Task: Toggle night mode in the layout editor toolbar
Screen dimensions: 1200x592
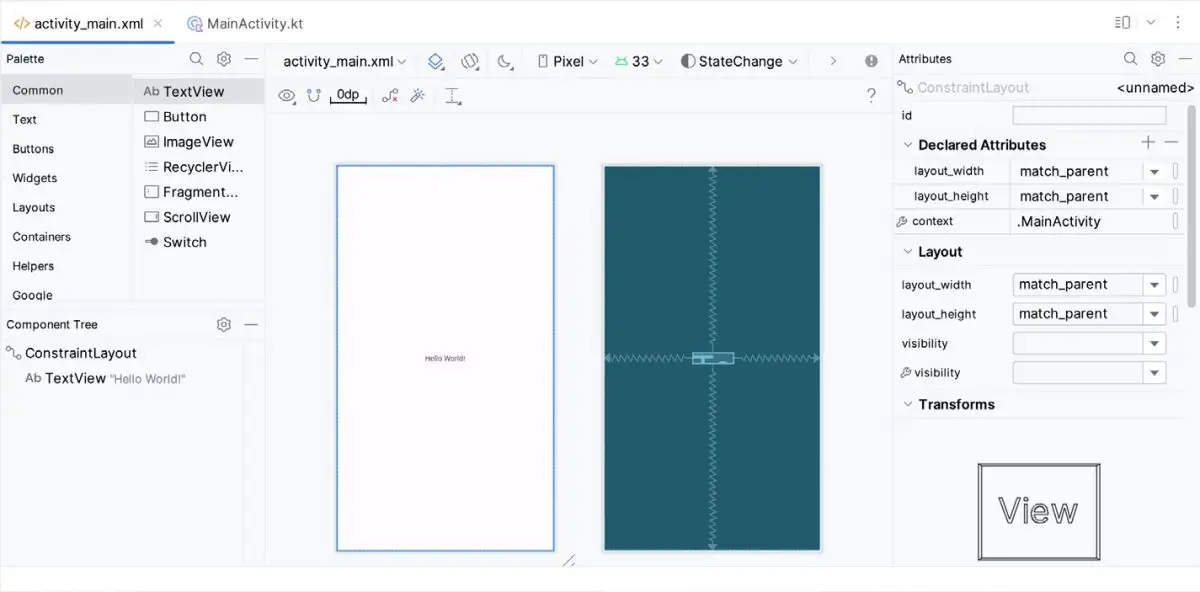Action: coord(505,62)
